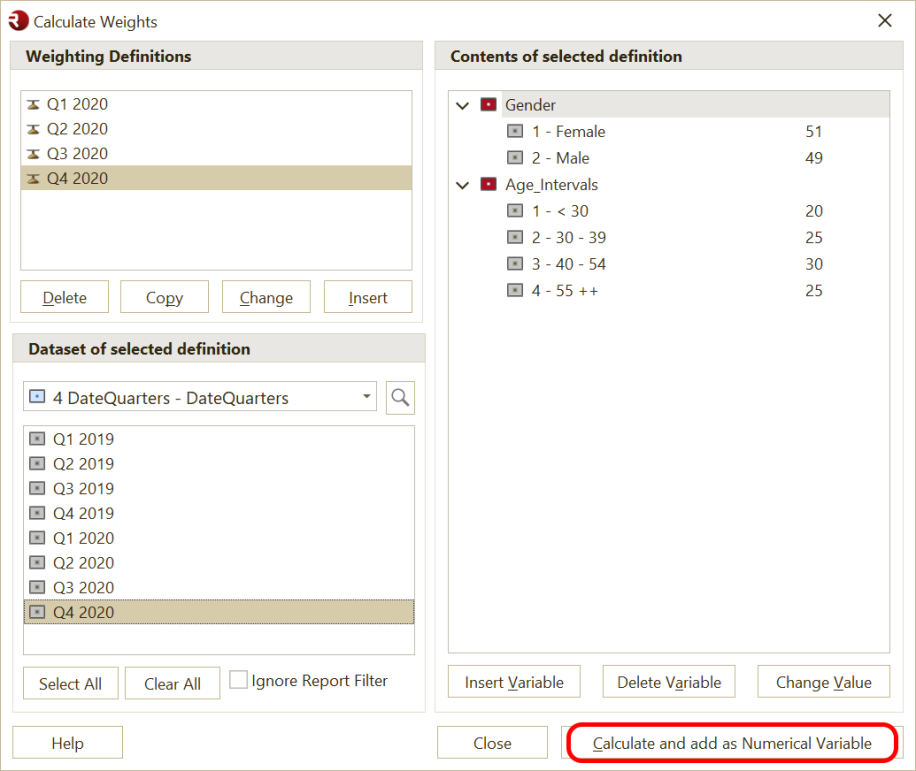916x771 pixels.
Task: Click Select All for the dataset values
Action: point(70,683)
